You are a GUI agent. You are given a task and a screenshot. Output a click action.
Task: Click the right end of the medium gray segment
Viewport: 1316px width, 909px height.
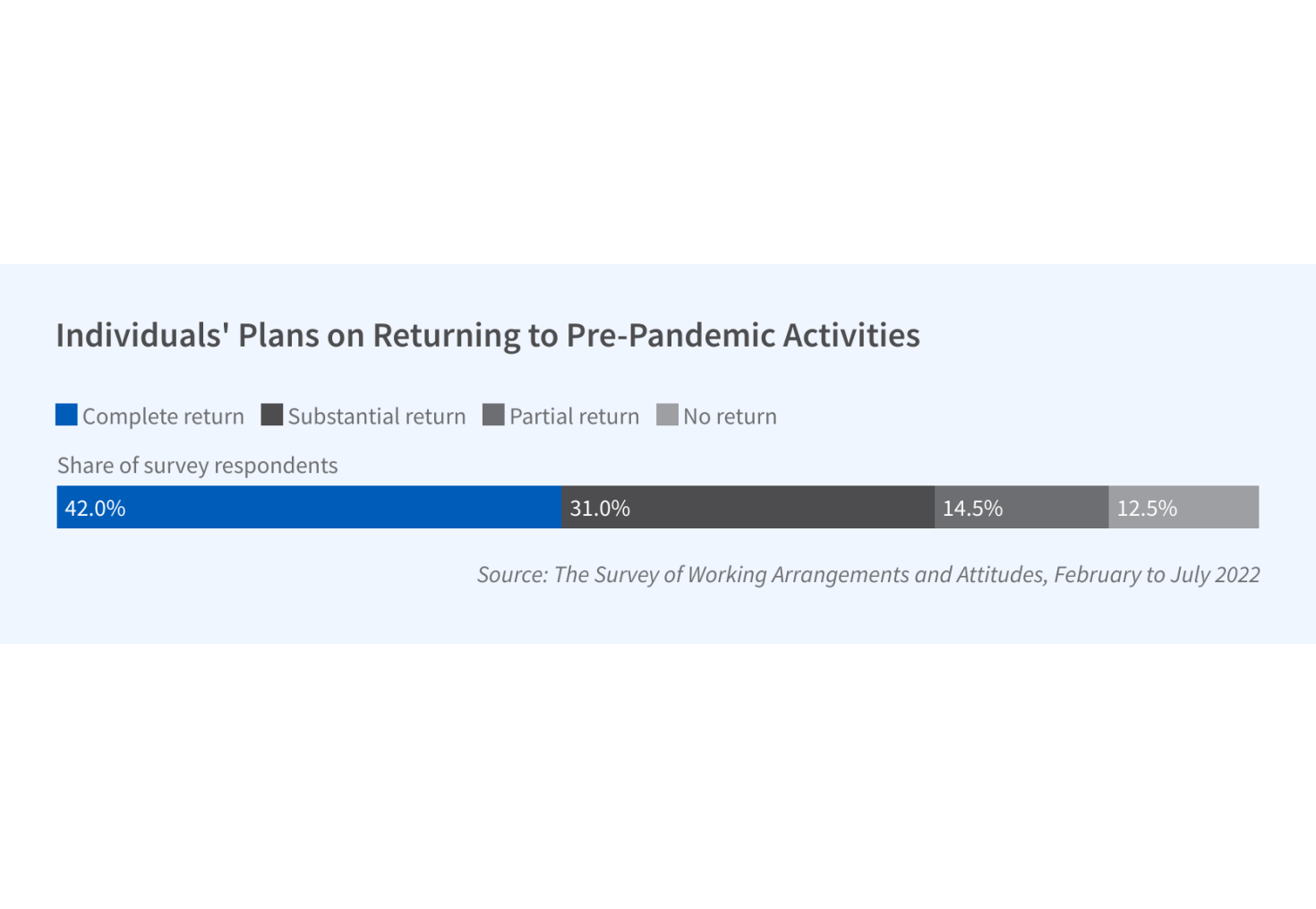click(1100, 507)
